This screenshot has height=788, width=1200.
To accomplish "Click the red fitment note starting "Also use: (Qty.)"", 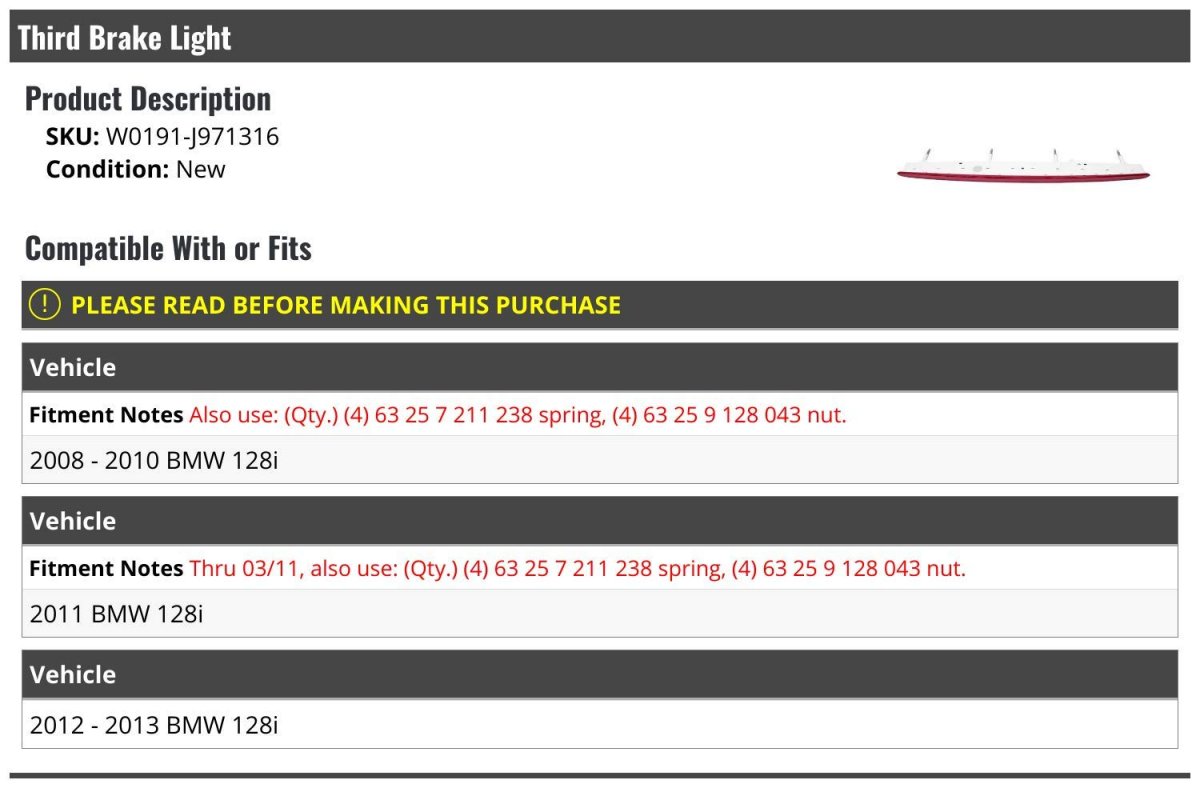I will point(517,415).
